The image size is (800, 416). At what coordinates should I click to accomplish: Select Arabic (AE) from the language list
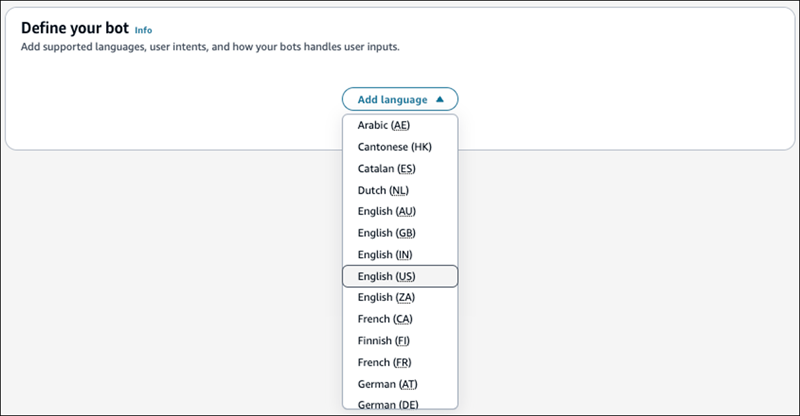[384, 125]
